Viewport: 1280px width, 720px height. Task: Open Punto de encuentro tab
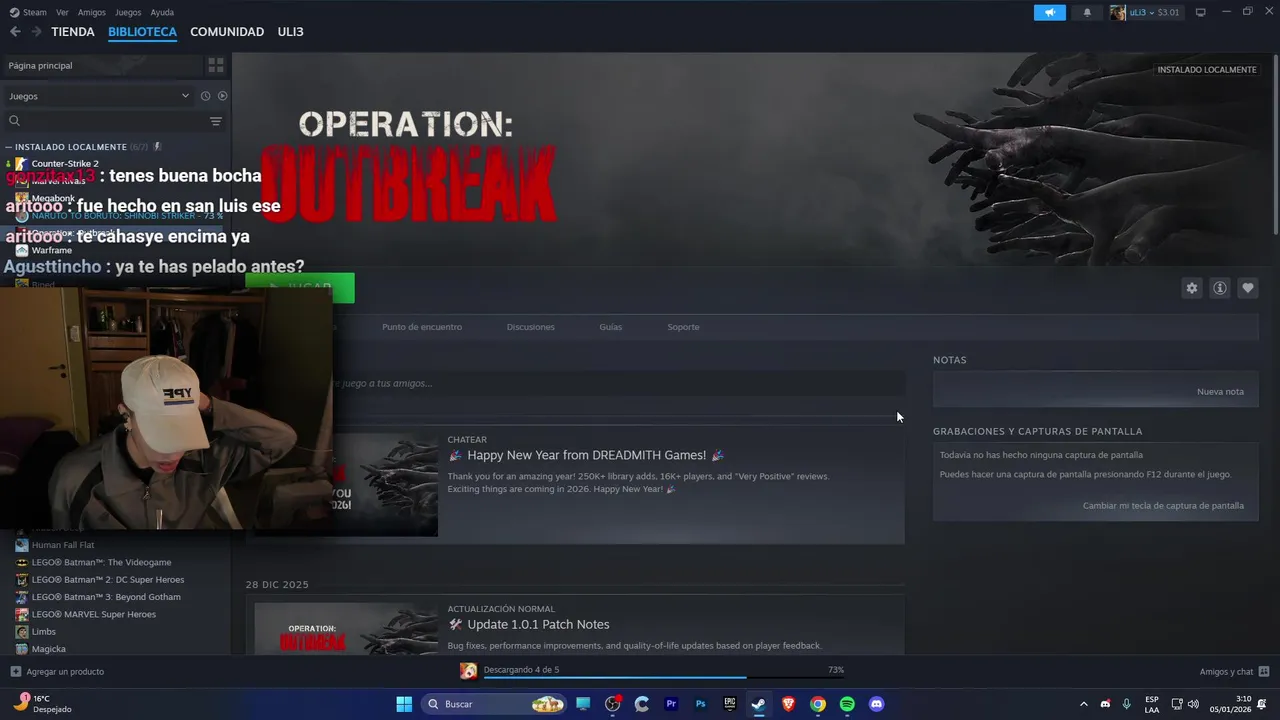(x=422, y=327)
